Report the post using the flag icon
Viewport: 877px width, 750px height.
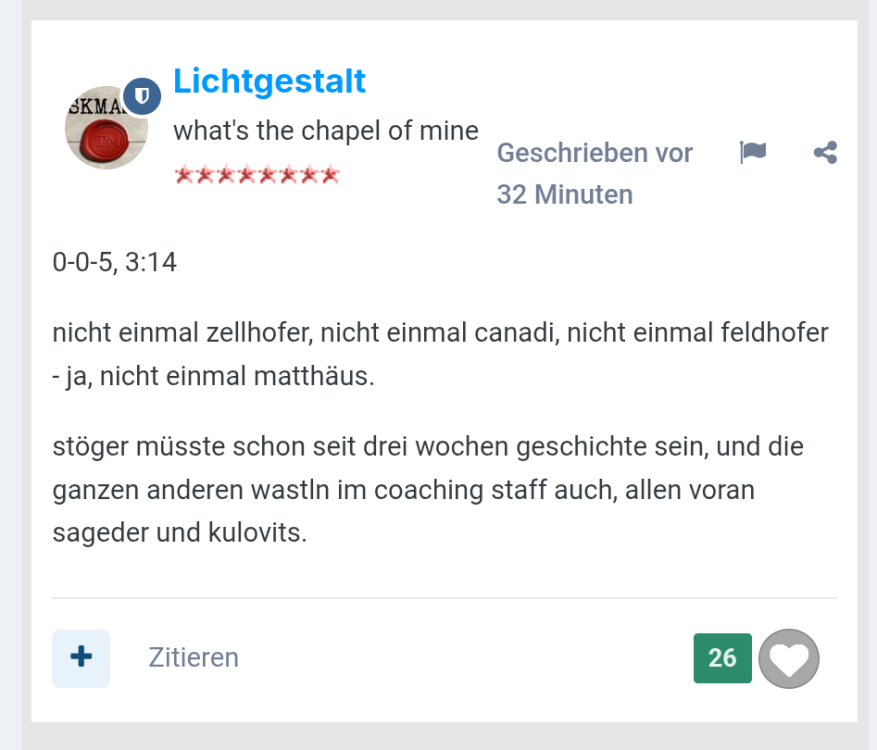click(753, 152)
